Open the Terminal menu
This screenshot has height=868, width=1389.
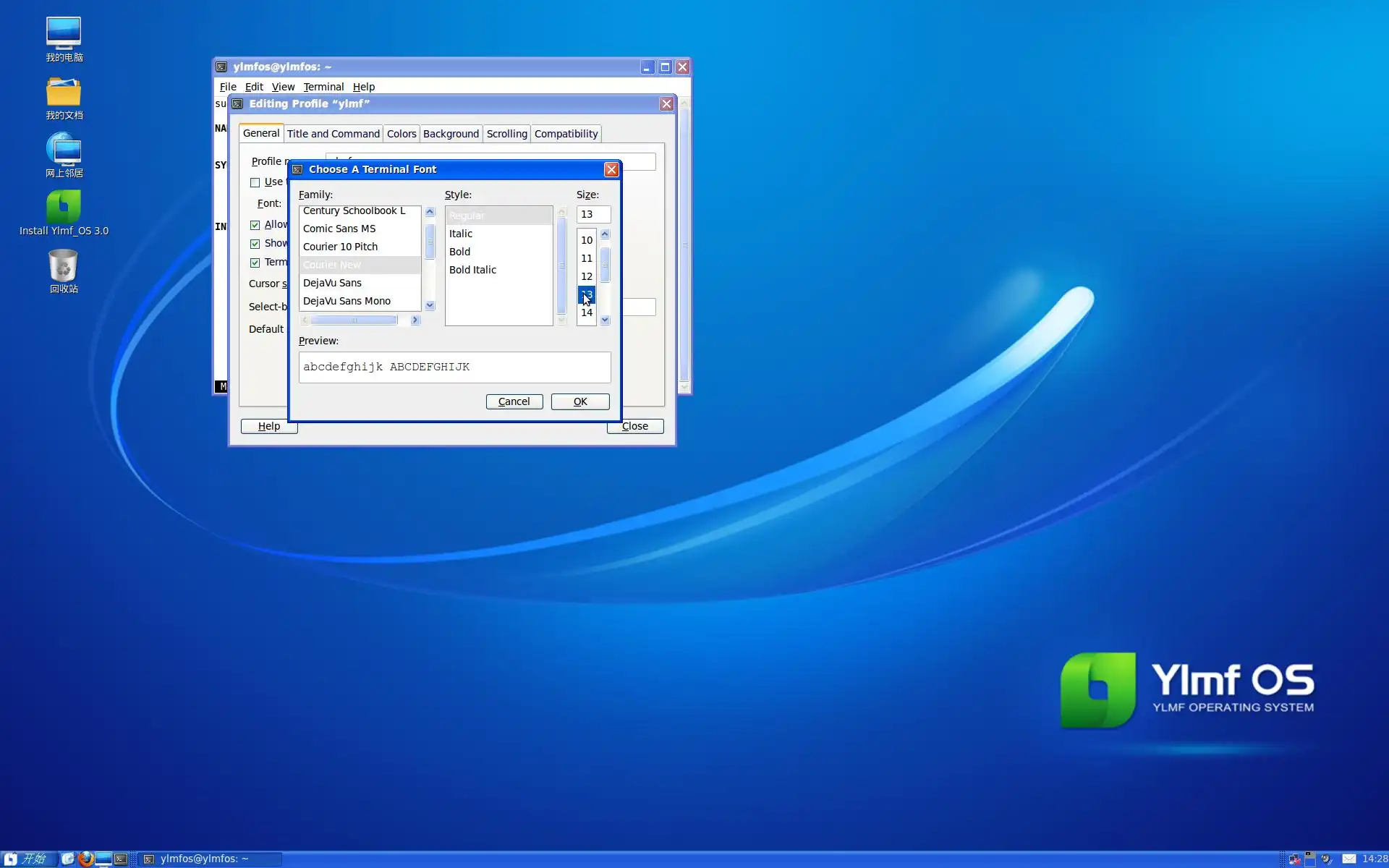pyautogui.click(x=323, y=87)
